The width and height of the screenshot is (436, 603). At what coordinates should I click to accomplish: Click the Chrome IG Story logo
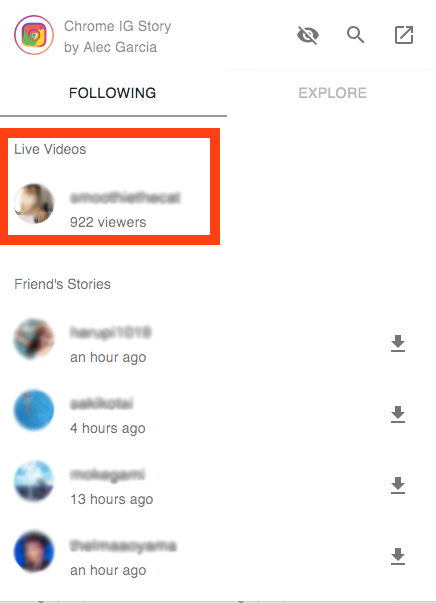coord(34,35)
